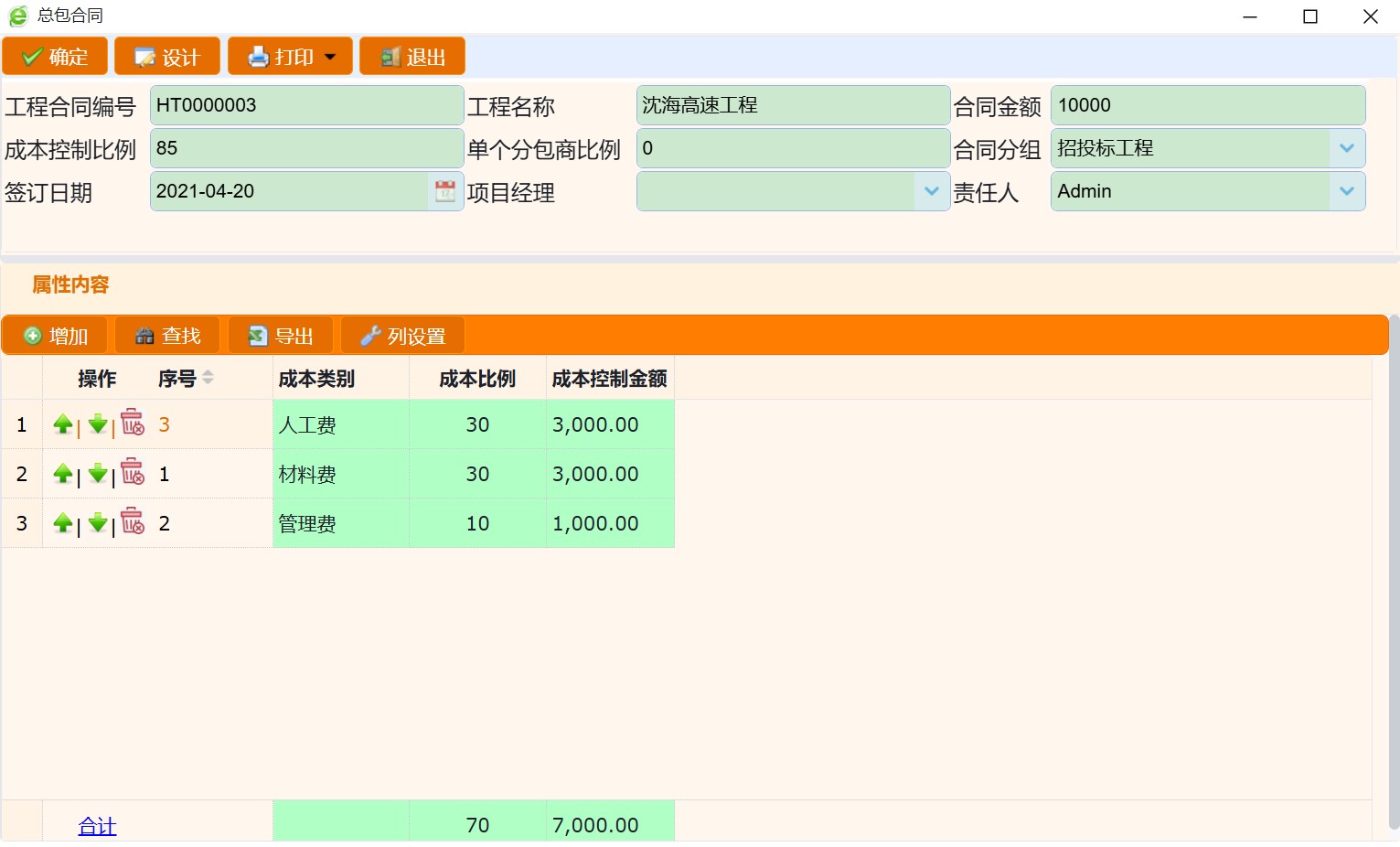
Task: Add a new row with 增加
Action: (55, 336)
